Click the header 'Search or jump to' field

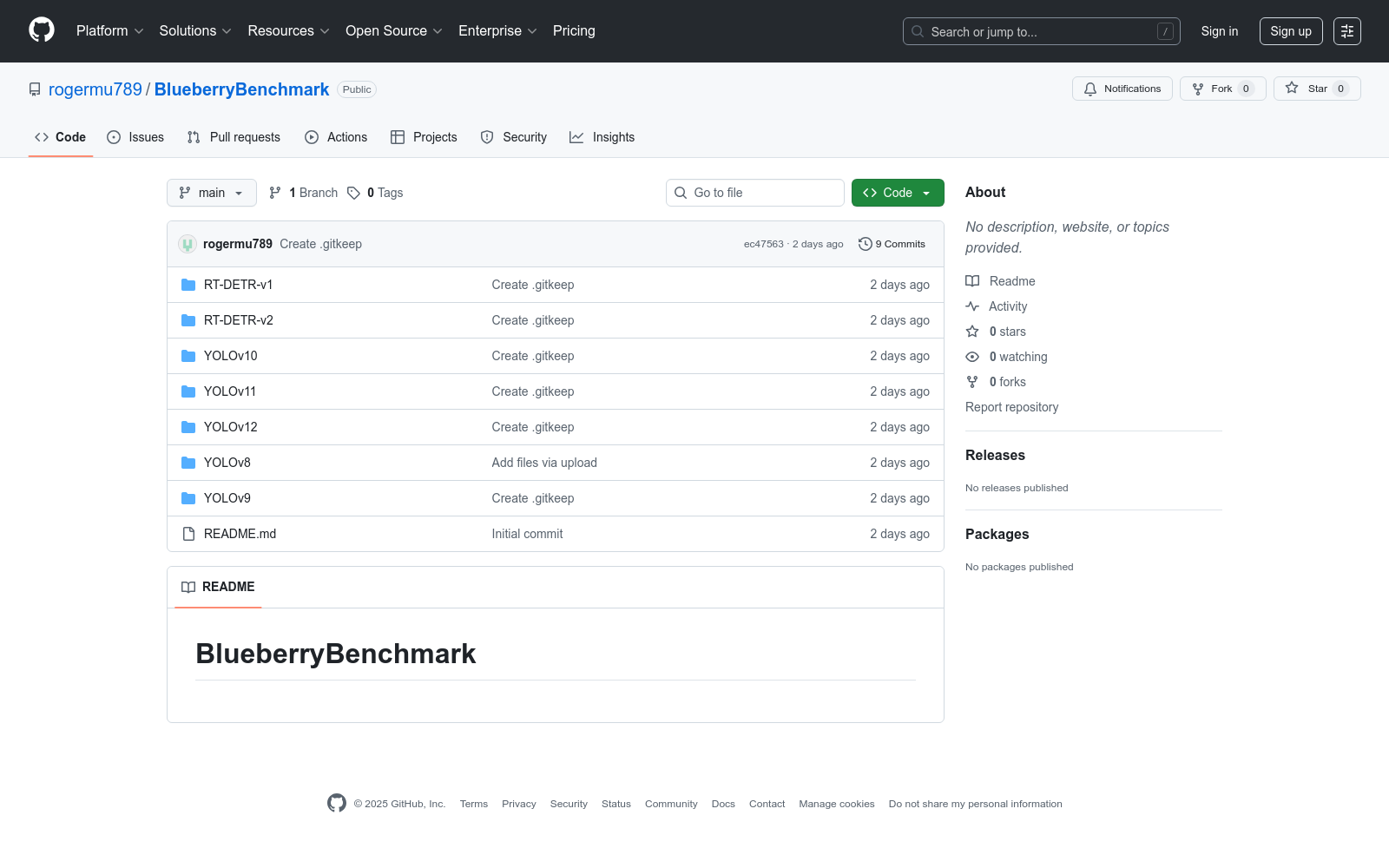(1042, 31)
